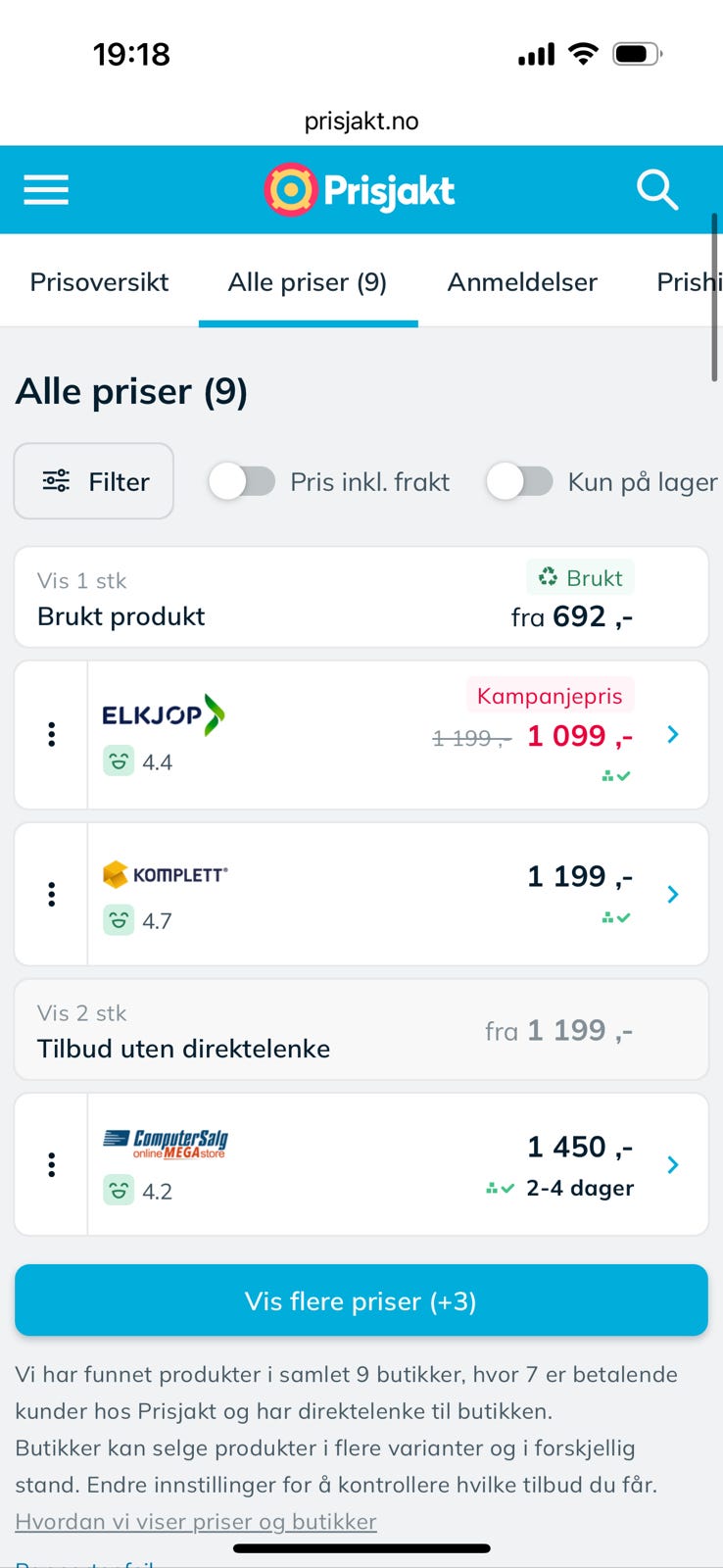The width and height of the screenshot is (723, 1568).
Task: Open three-dot options for Elkjøp offer
Action: point(52,735)
